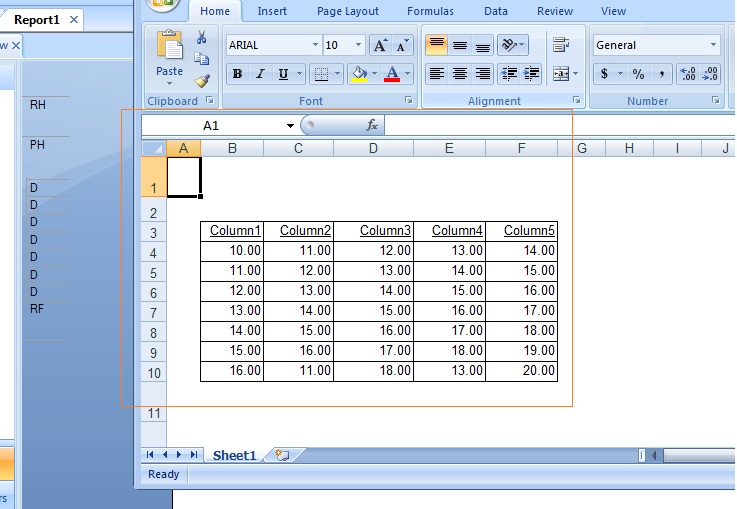Open the General number format dropdown
Screen dimensions: 737x509
click(x=713, y=45)
